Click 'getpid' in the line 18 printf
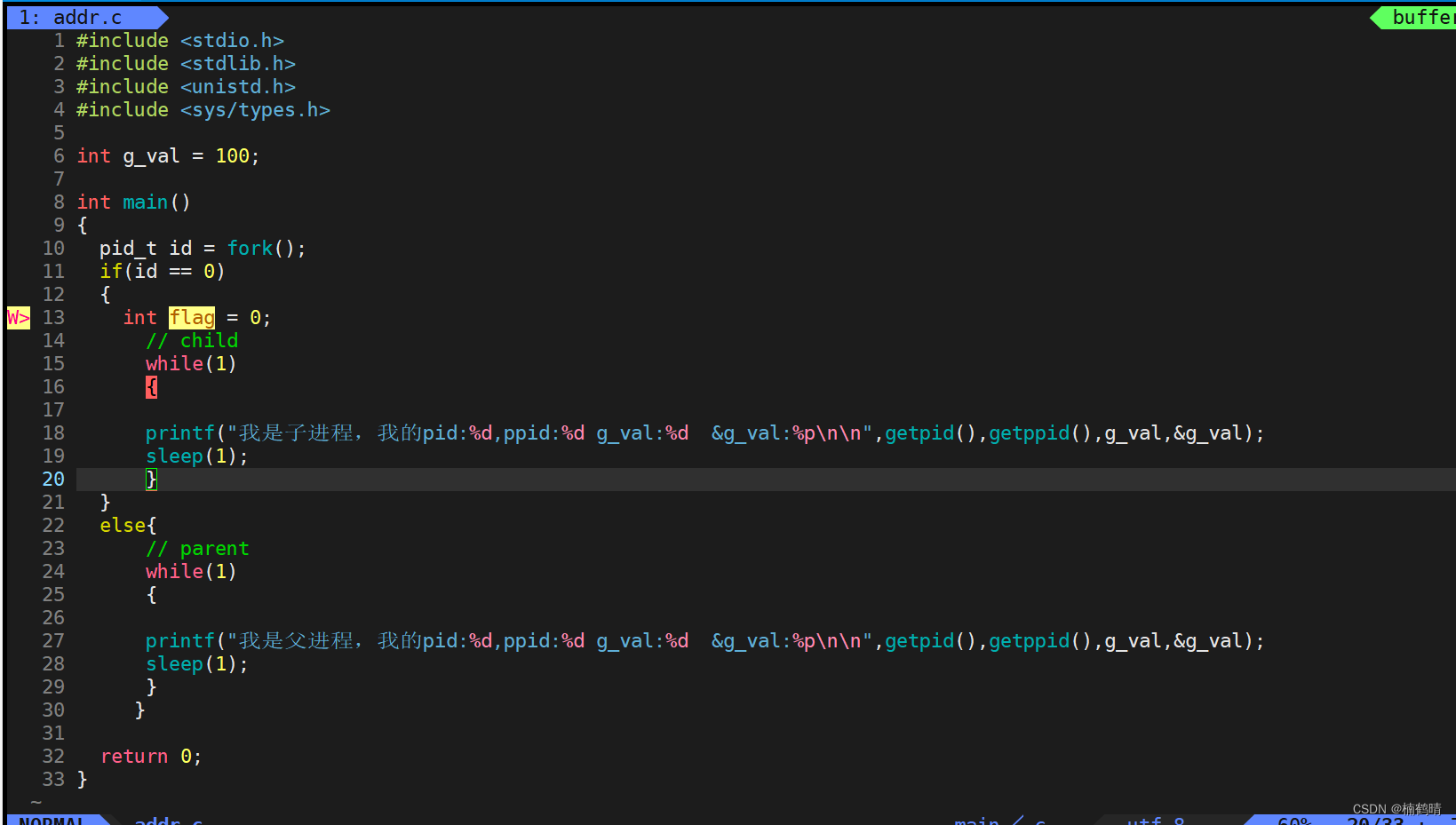 click(x=919, y=432)
